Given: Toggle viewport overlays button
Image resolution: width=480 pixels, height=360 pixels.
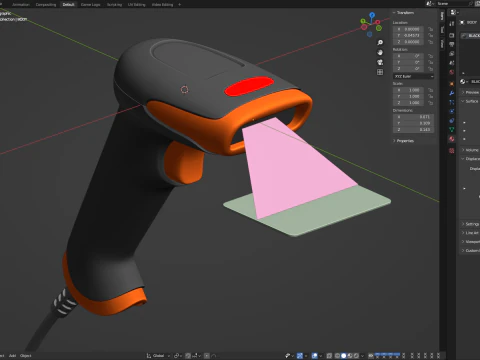Looking at the screenshot, I should [315, 356].
